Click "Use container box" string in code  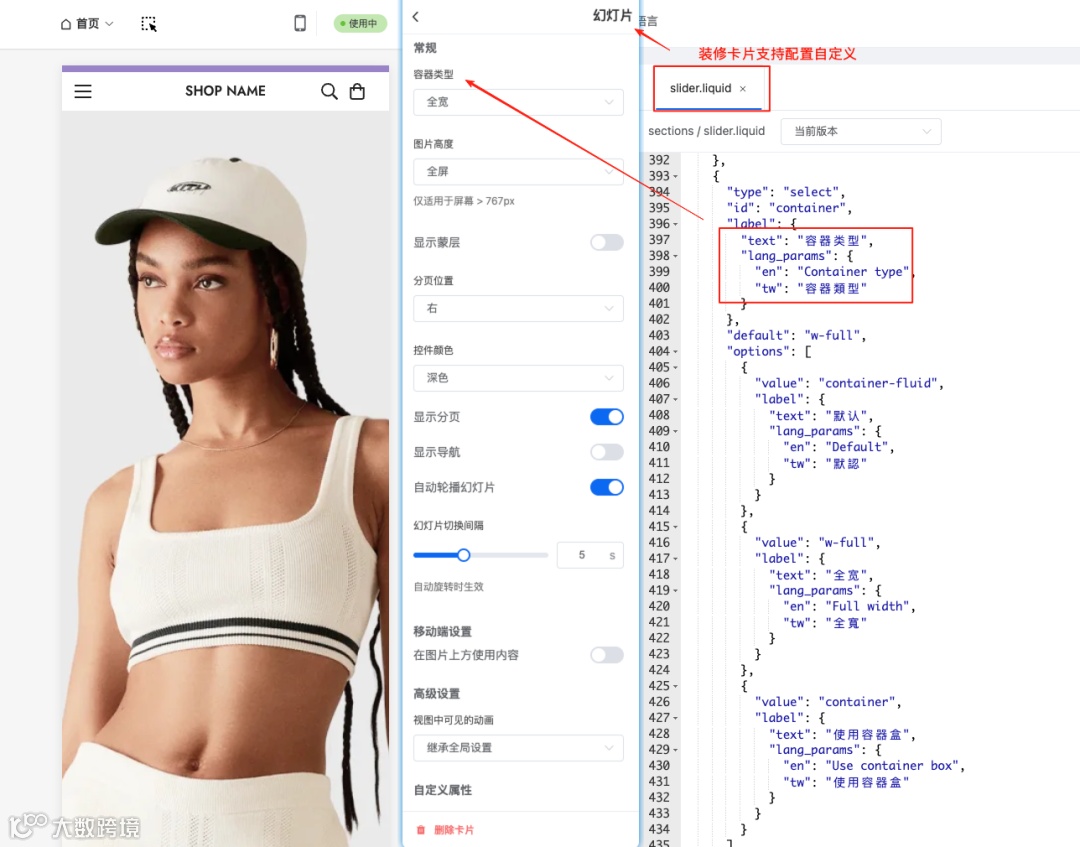click(891, 766)
